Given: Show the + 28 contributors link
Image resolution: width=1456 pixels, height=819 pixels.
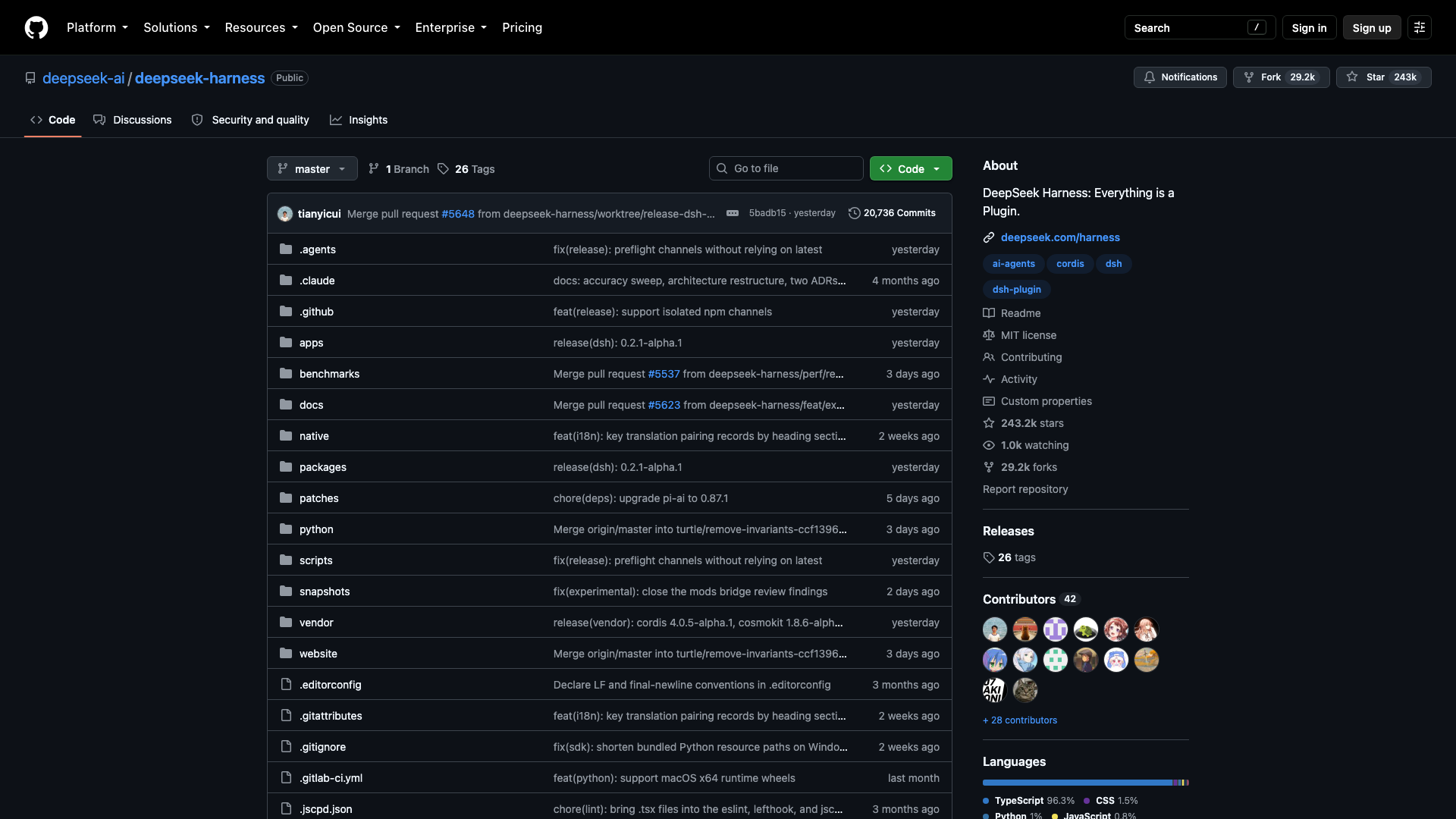Looking at the screenshot, I should click(x=1020, y=720).
